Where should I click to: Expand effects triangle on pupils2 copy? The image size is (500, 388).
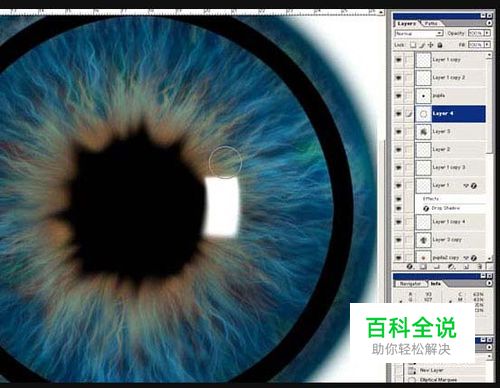point(467,258)
